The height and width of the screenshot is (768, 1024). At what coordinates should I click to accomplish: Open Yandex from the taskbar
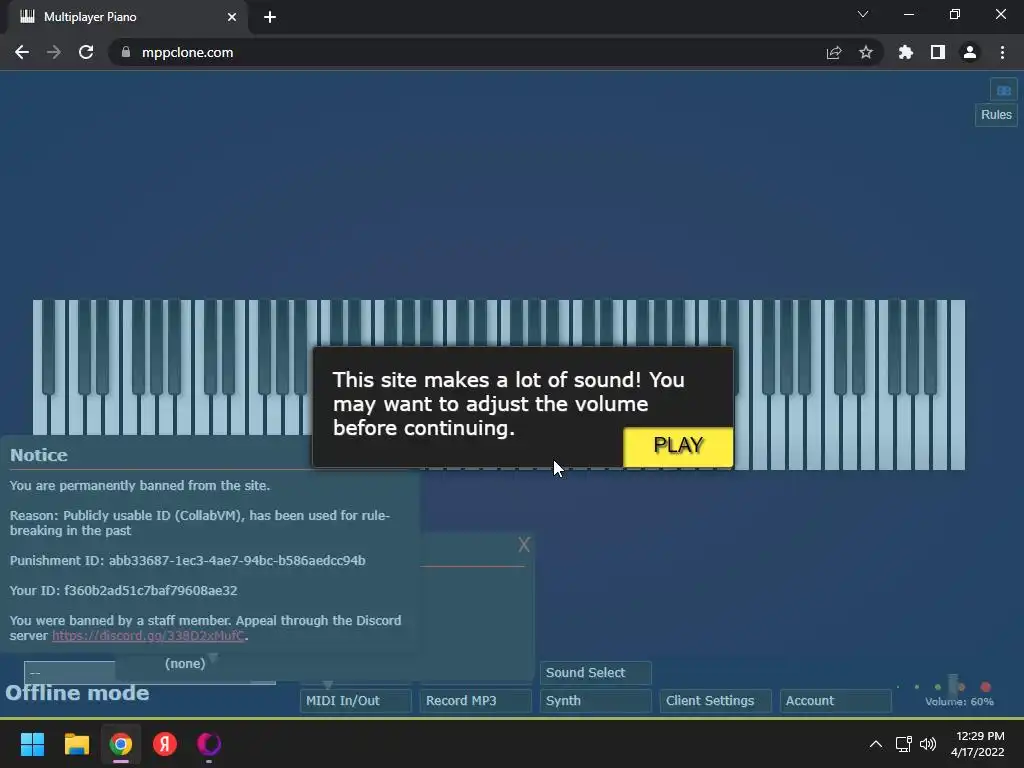[x=165, y=744]
